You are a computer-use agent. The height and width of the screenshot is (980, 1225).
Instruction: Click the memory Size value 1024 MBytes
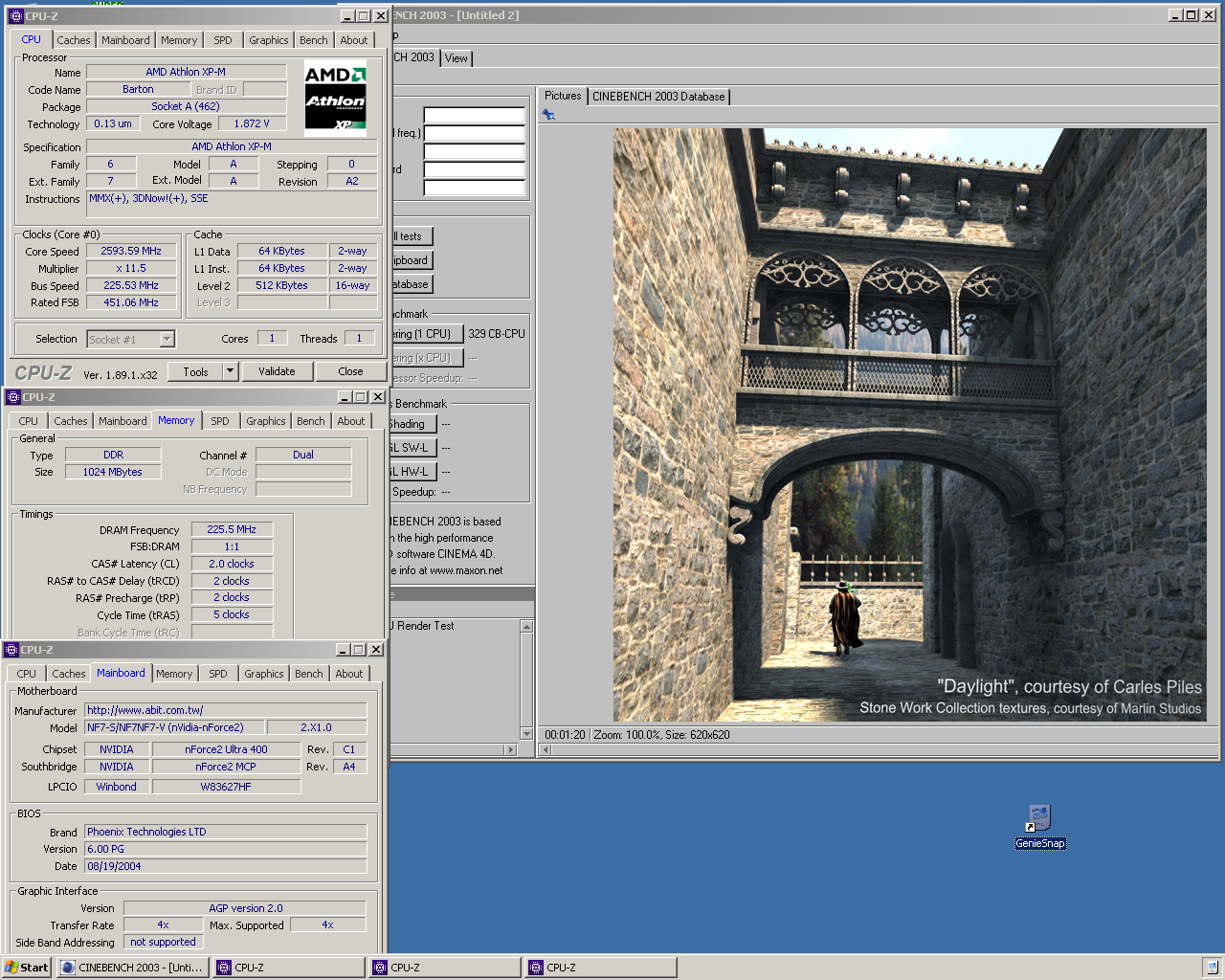tap(113, 472)
